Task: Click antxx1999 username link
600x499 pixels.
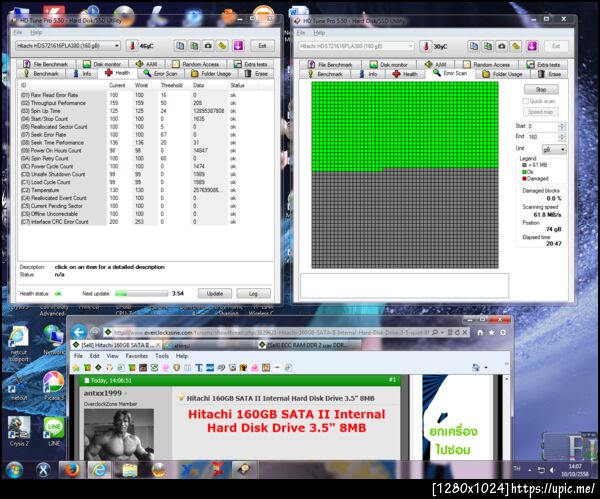Action: [x=103, y=393]
